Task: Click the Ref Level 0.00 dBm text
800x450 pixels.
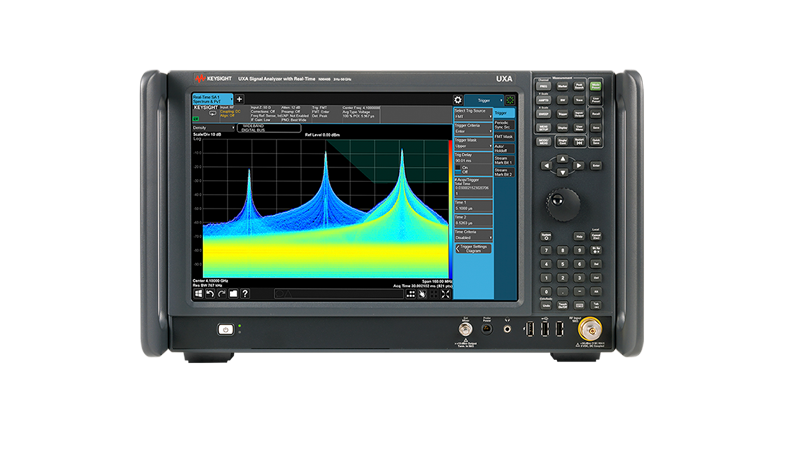Action: click(322, 135)
